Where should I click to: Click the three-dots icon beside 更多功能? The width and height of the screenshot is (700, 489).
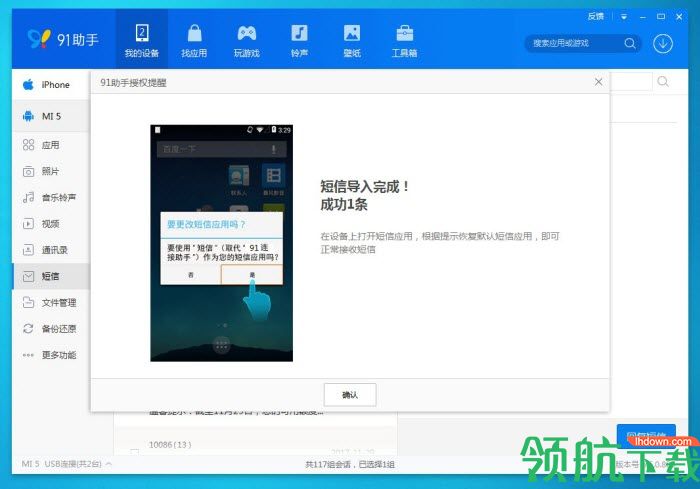point(28,355)
